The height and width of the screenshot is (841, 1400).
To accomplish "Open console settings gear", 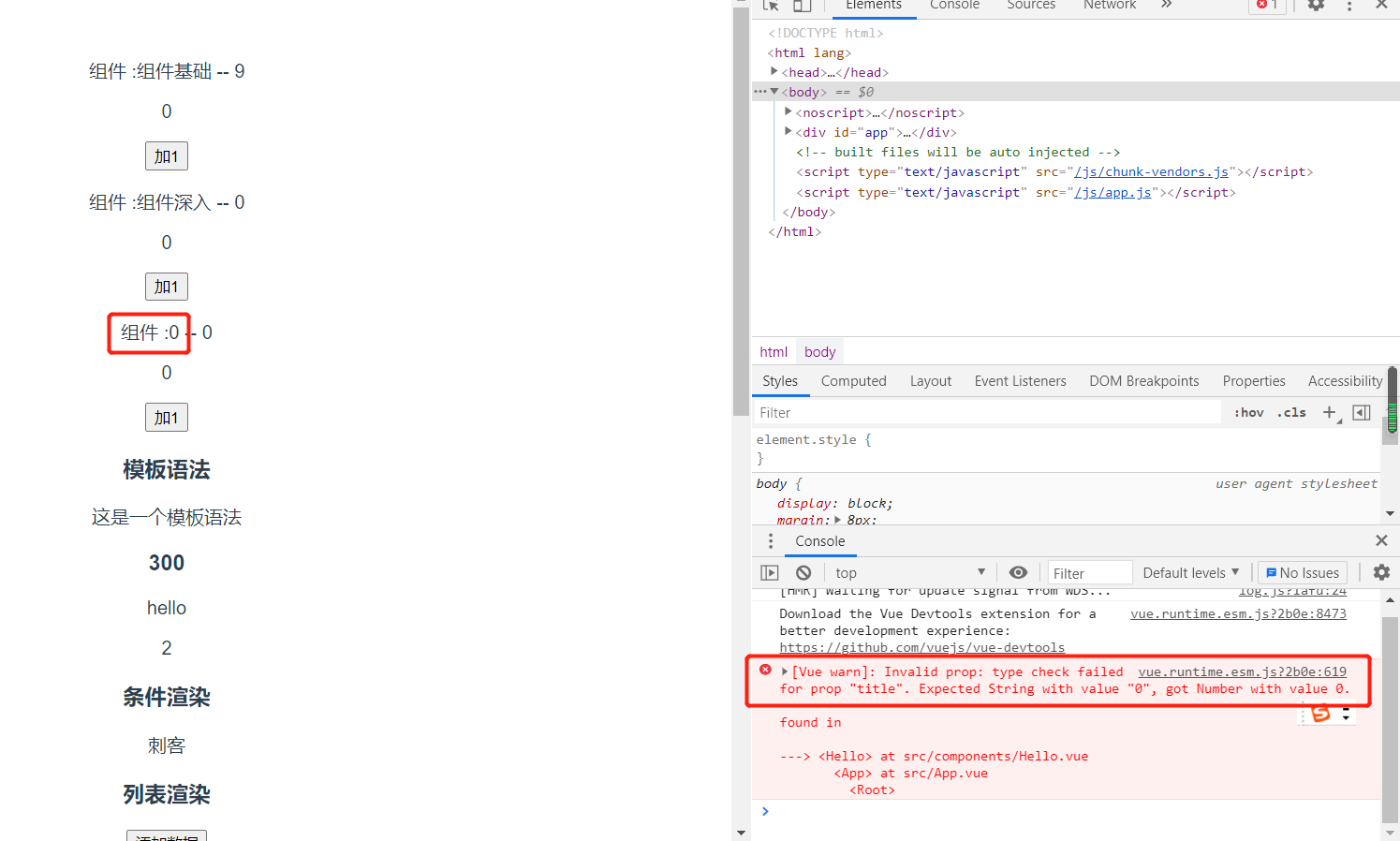I will 1381,572.
